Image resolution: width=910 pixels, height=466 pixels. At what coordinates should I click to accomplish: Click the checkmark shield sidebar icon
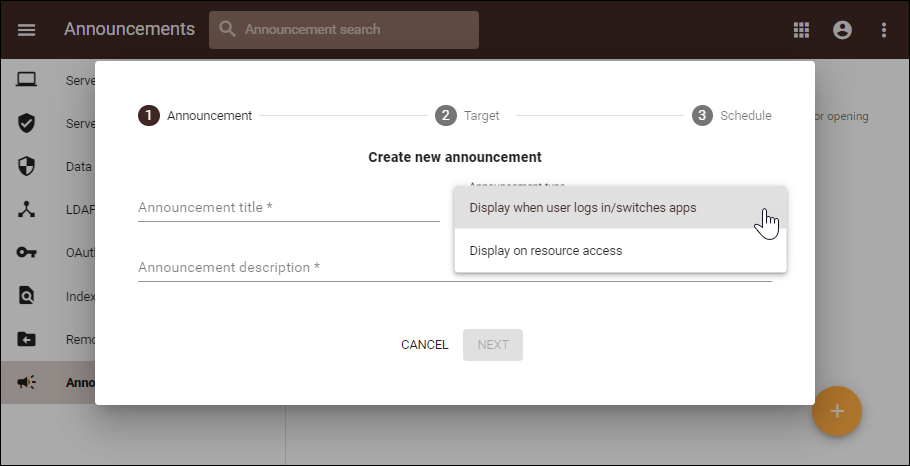click(27, 123)
